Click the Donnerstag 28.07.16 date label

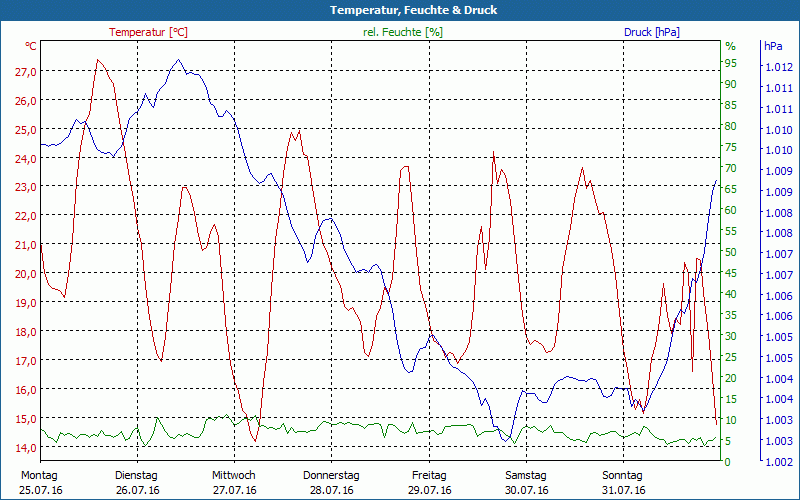pyautogui.click(x=331, y=482)
